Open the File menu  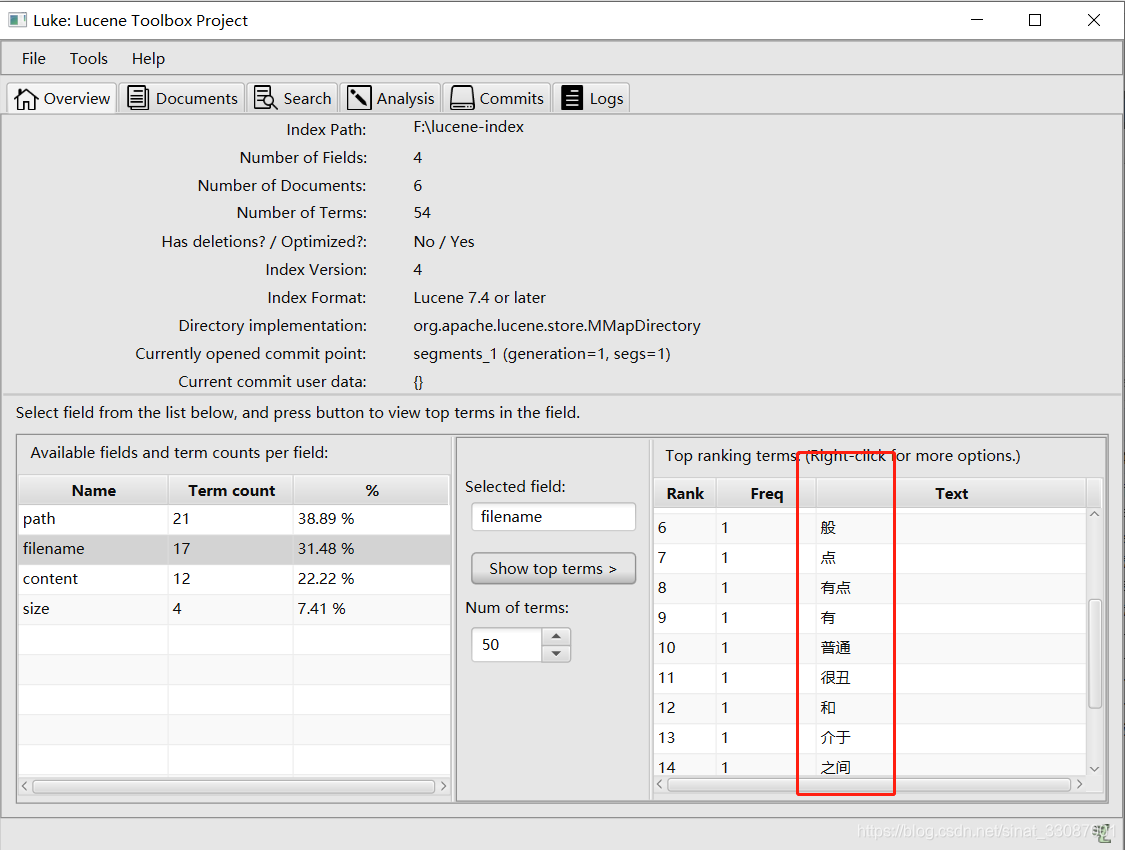pos(34,59)
